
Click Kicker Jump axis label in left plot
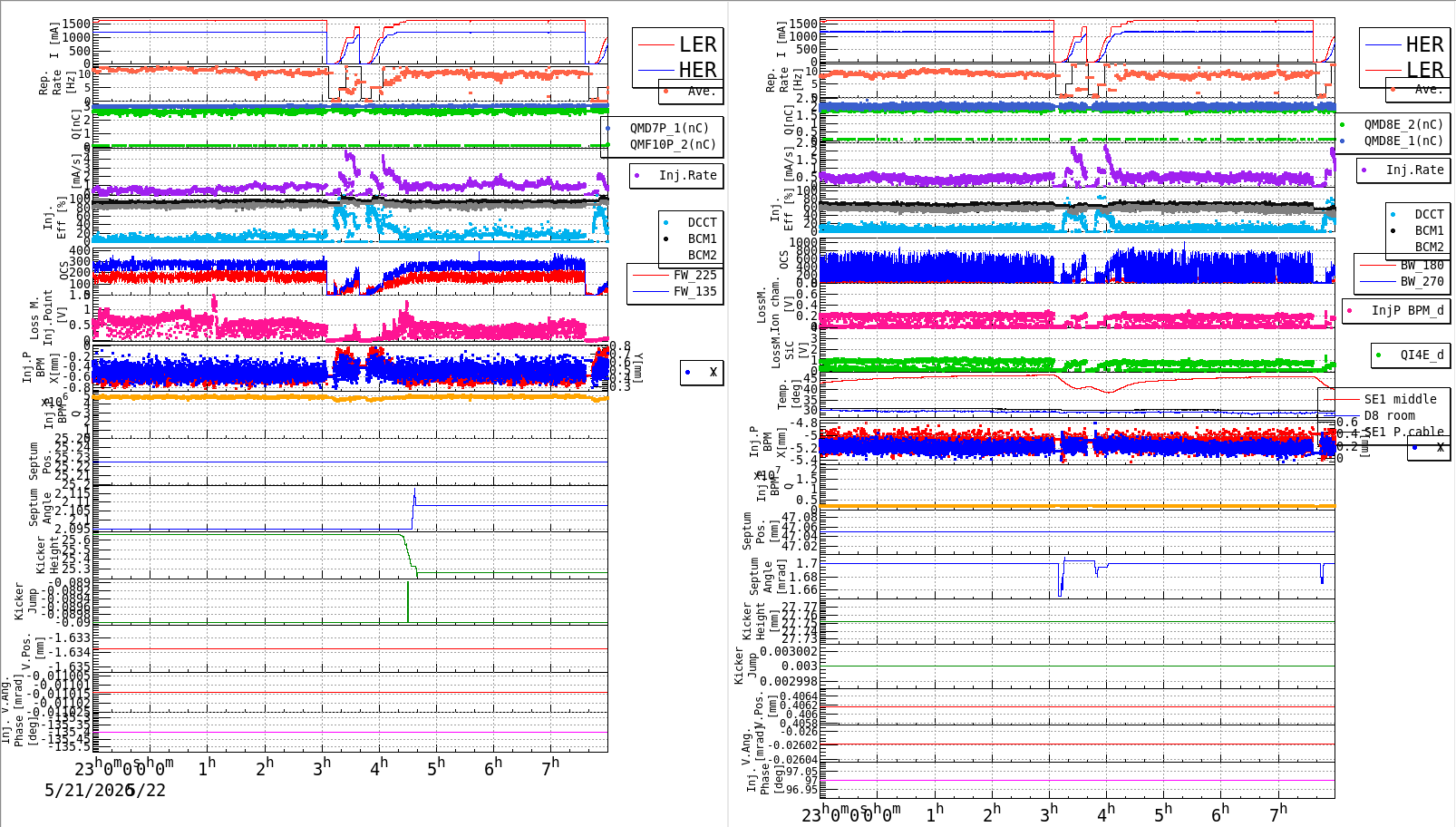[x=25, y=602]
